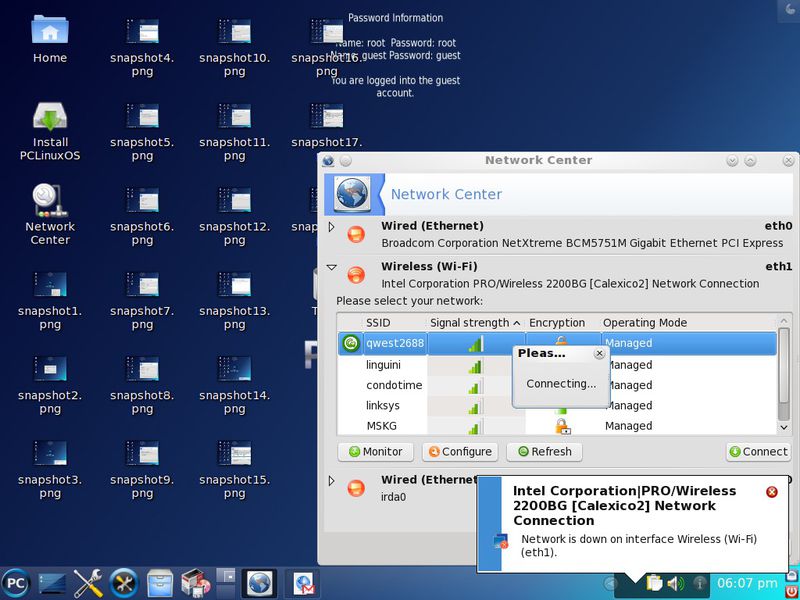
Task: Select the linguini network
Action: coord(383,365)
